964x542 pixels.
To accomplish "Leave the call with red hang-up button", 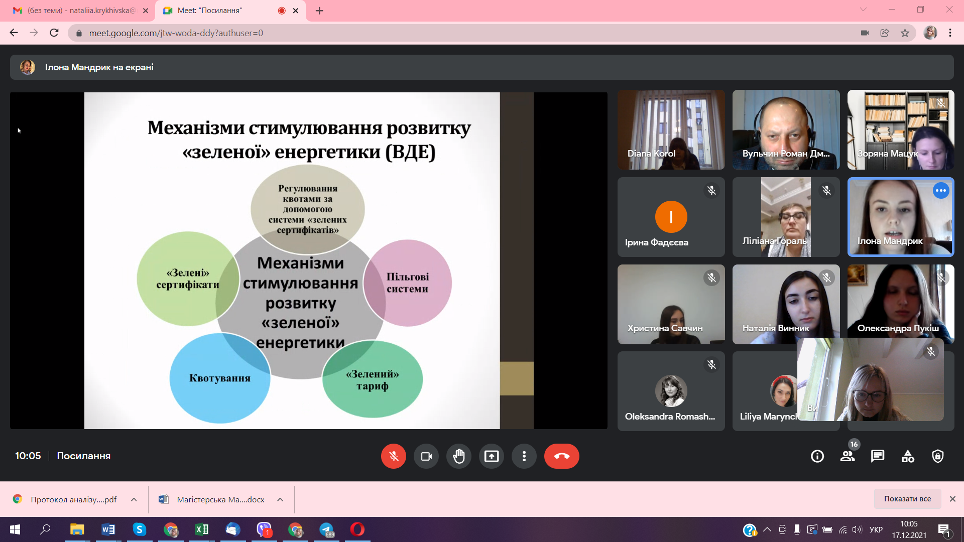I will 561,456.
